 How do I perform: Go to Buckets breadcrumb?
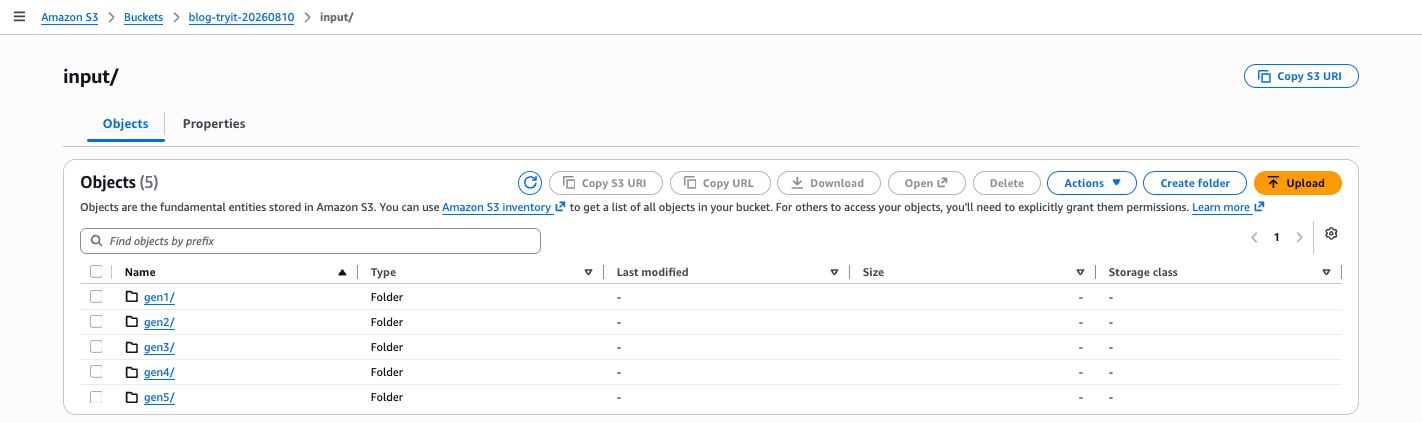[144, 18]
